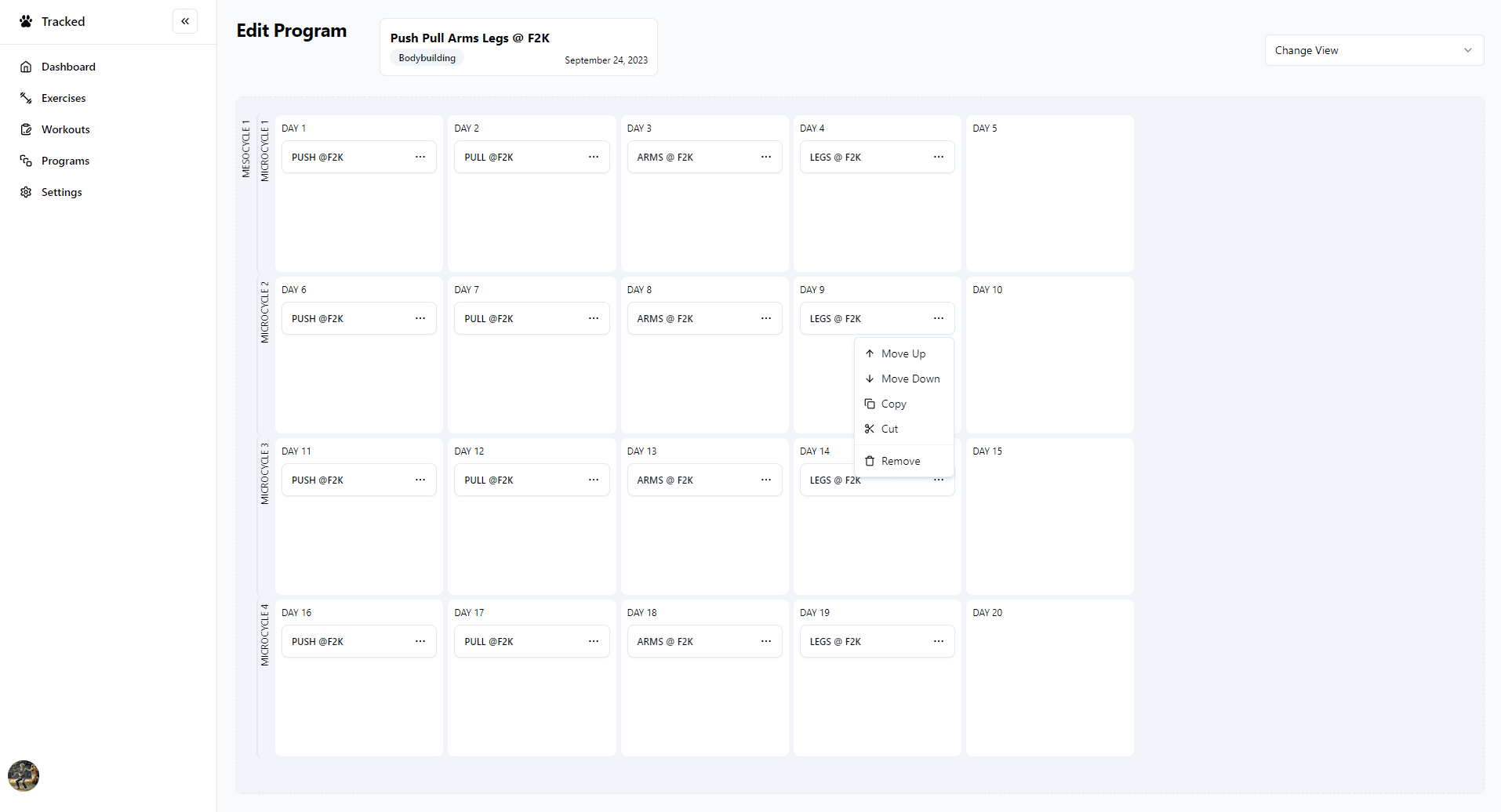Click the MICROCYCLE 4 label
This screenshot has width=1501, height=812.
click(264, 635)
